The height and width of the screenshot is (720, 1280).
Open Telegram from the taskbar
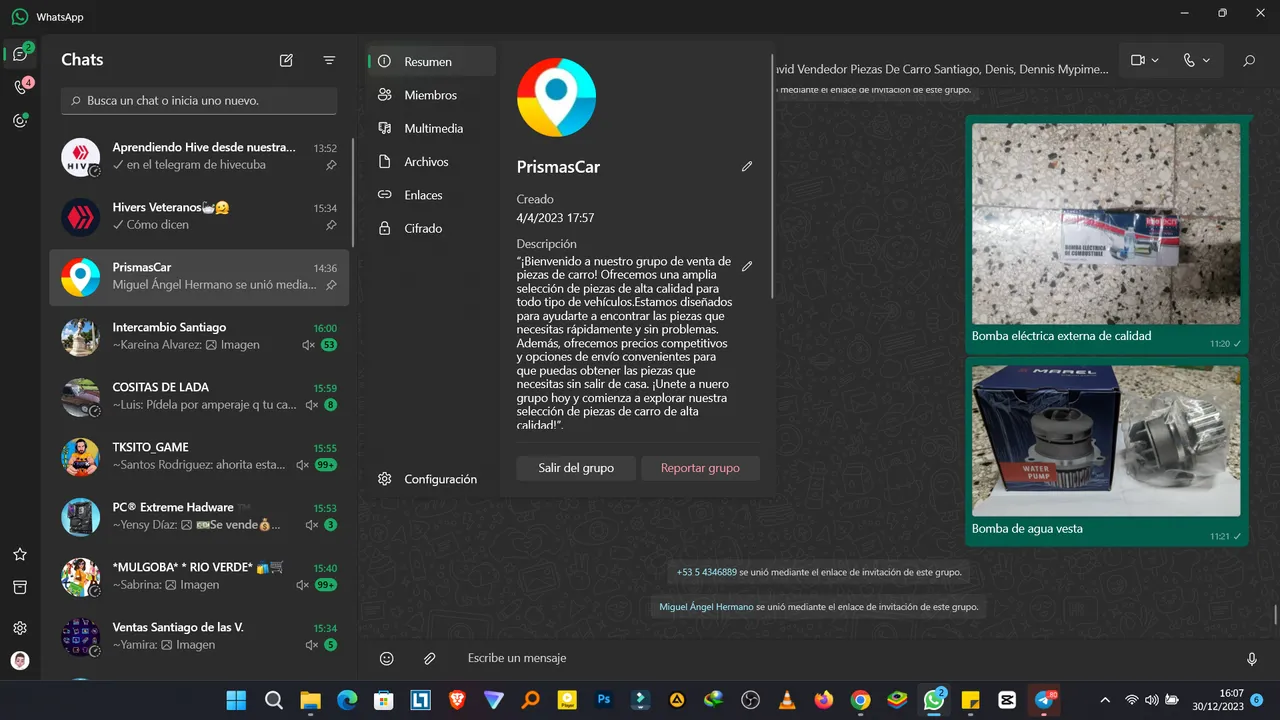coord(1045,700)
